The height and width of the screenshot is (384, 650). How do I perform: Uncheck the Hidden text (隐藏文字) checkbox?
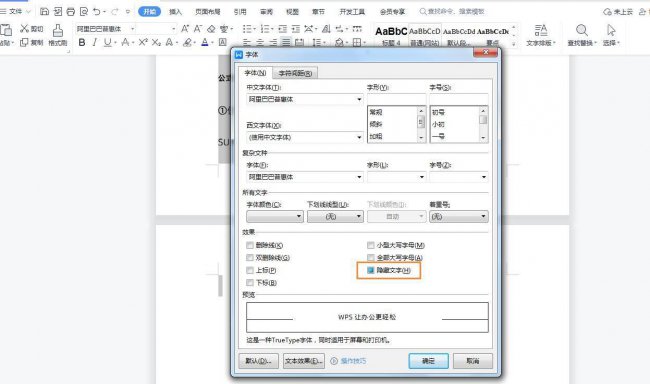tap(371, 270)
